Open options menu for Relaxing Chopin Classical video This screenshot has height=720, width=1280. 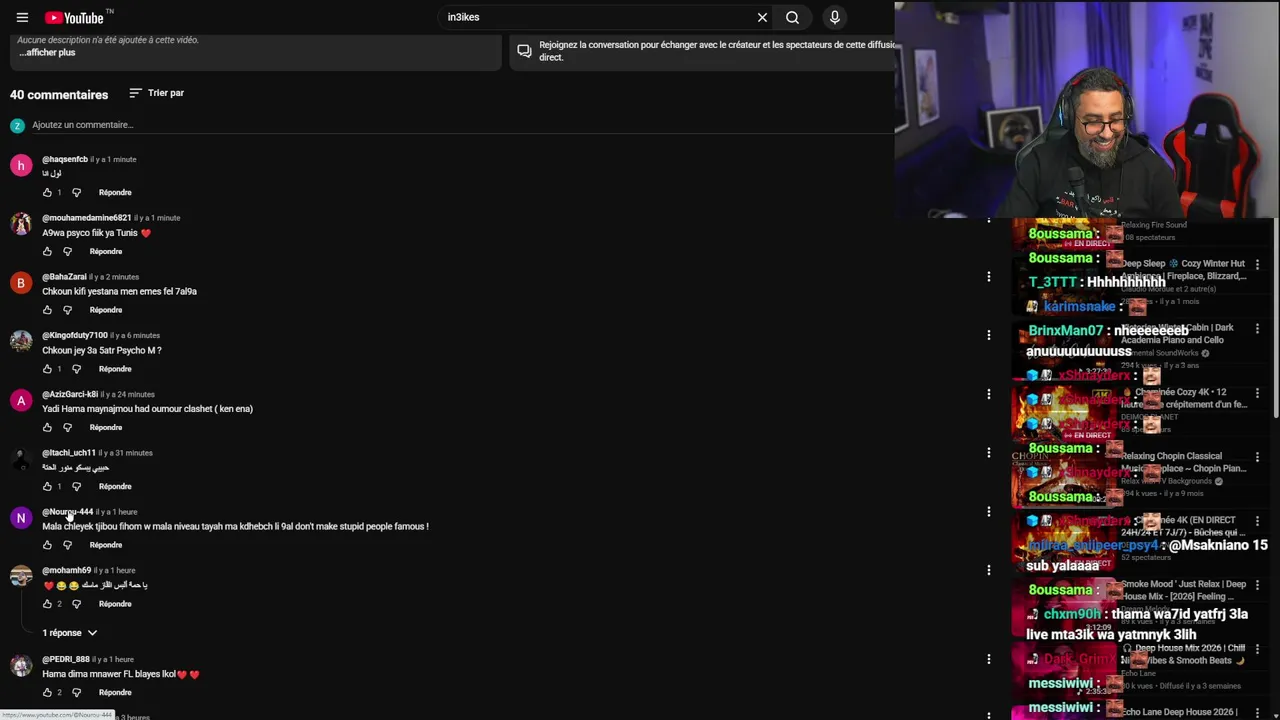(1257, 456)
